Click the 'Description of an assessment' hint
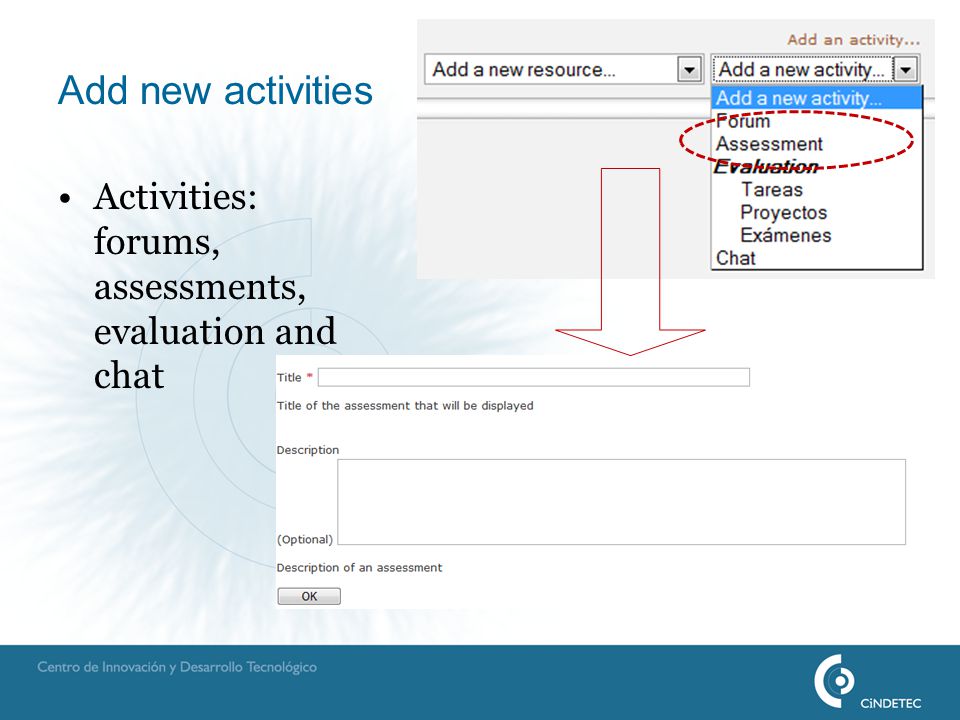Image resolution: width=960 pixels, height=720 pixels. [359, 568]
